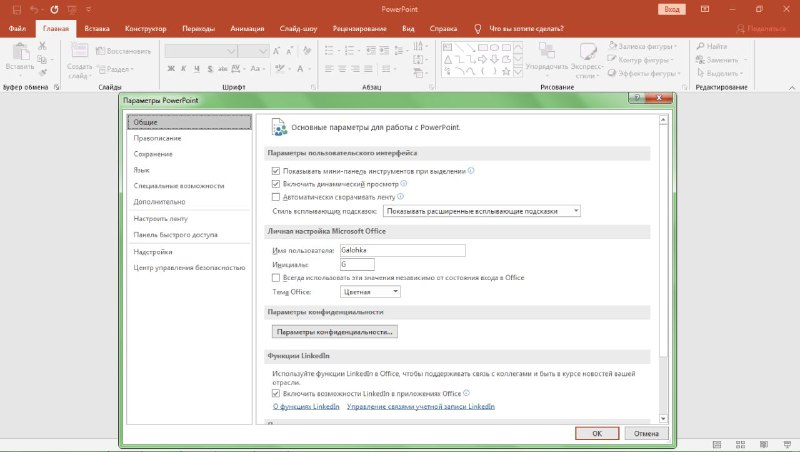Click the Format Painter brush icon

42,72
